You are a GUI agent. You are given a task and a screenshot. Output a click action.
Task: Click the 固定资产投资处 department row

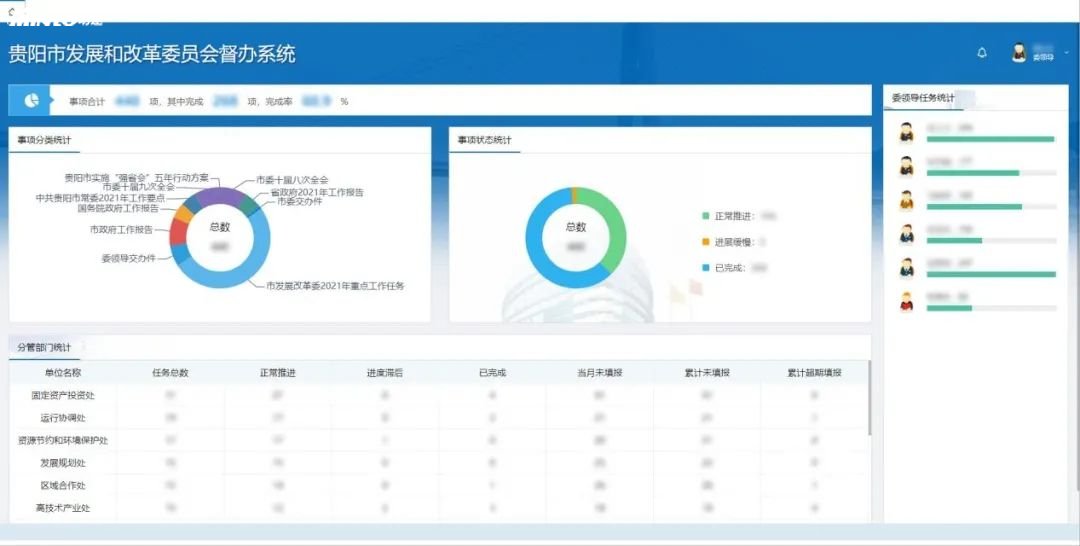click(439, 395)
